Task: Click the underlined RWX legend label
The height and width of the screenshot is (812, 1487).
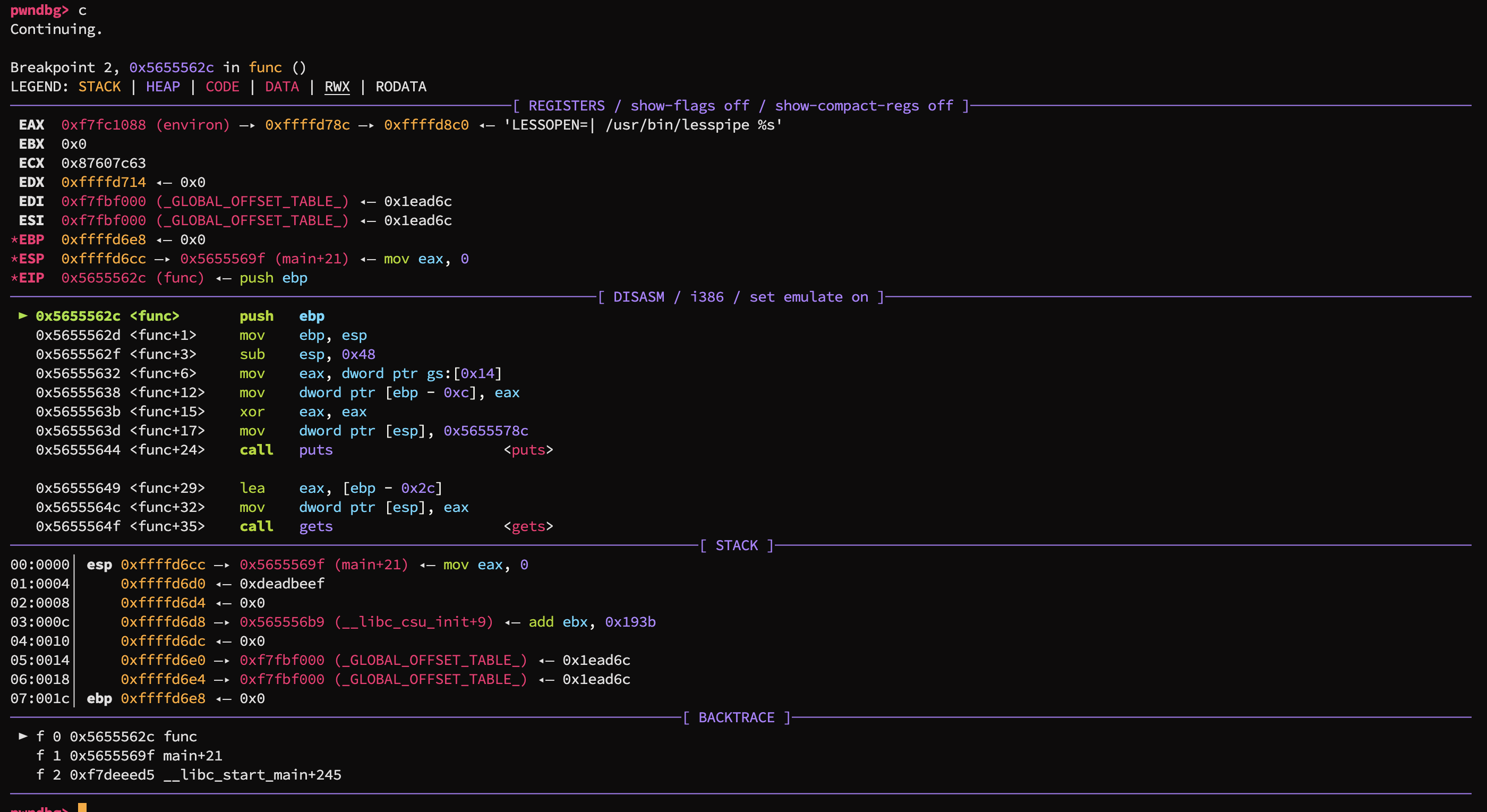Action: point(337,87)
